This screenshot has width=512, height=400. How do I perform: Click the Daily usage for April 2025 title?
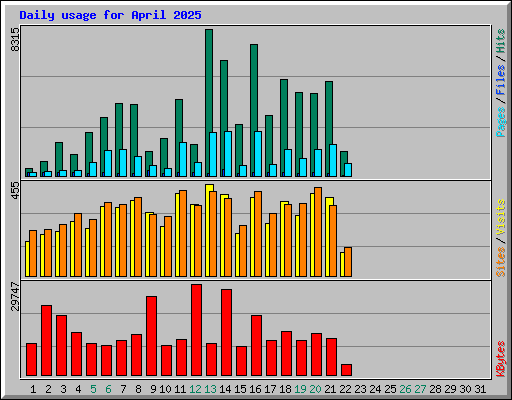(110, 15)
